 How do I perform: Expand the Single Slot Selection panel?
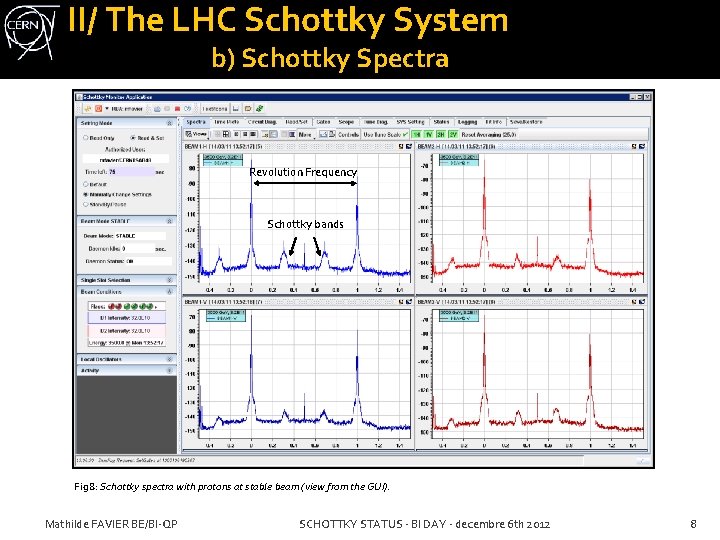169,280
